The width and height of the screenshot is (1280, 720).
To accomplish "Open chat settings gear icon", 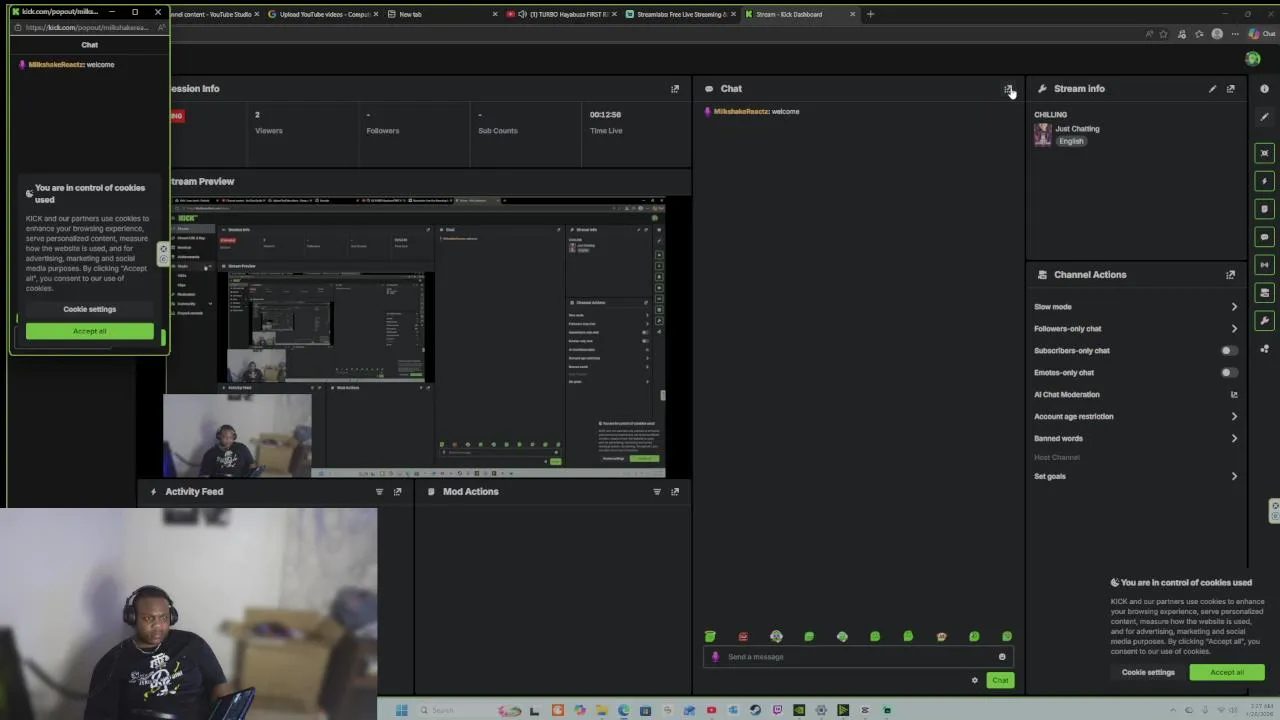I will (974, 681).
